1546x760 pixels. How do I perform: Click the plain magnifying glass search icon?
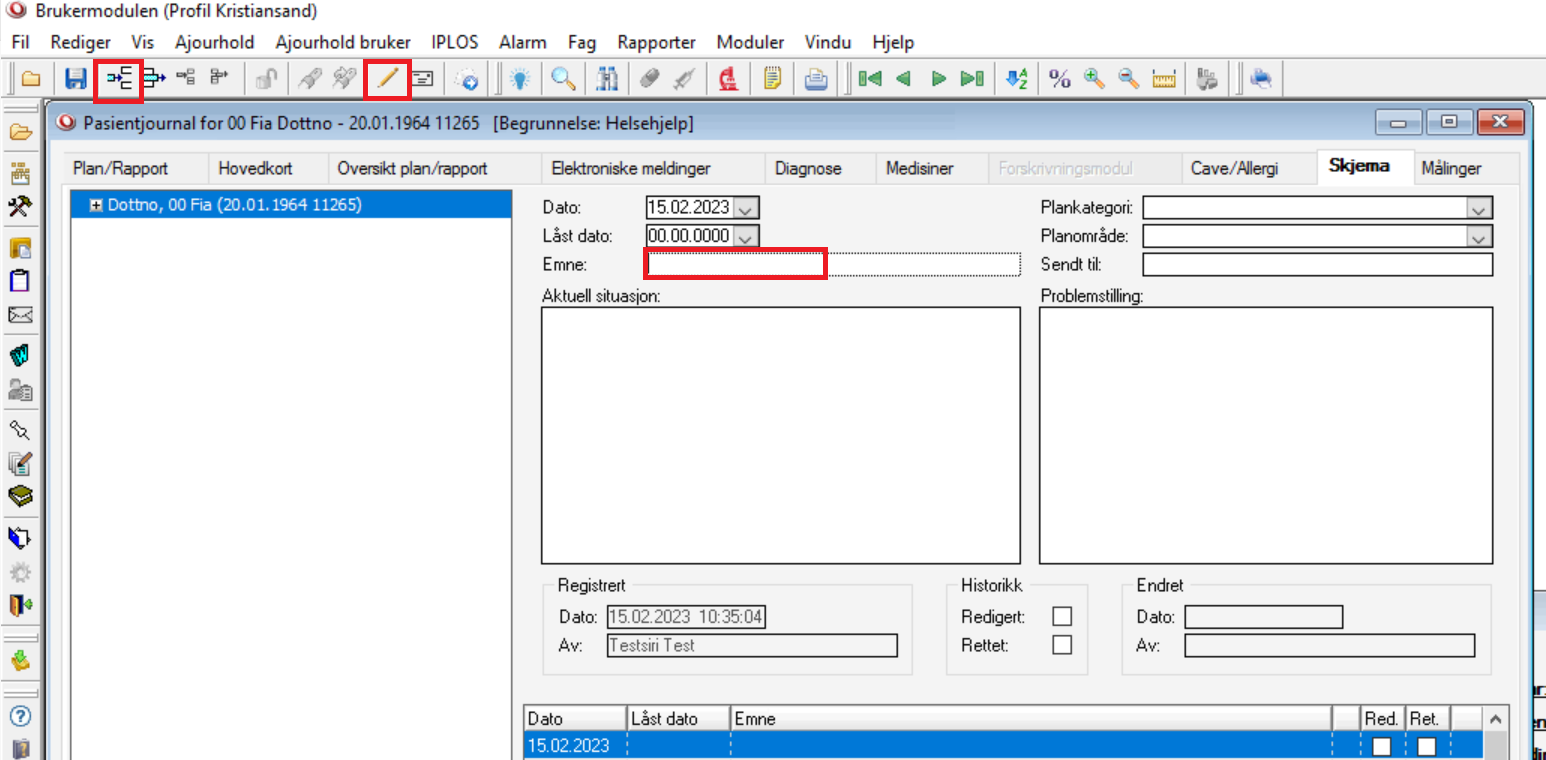pyautogui.click(x=564, y=78)
